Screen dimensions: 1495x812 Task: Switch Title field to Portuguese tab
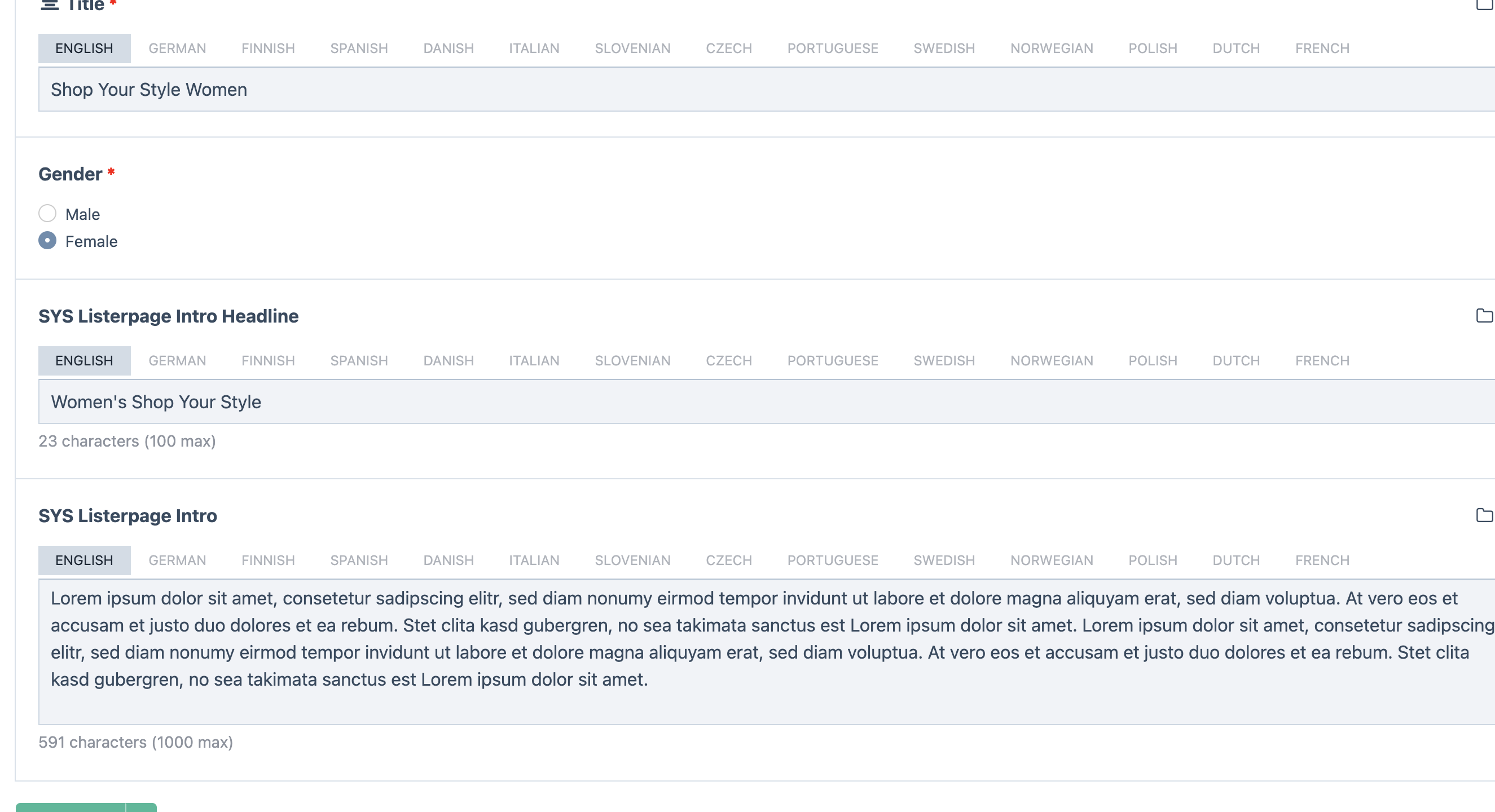click(x=833, y=48)
